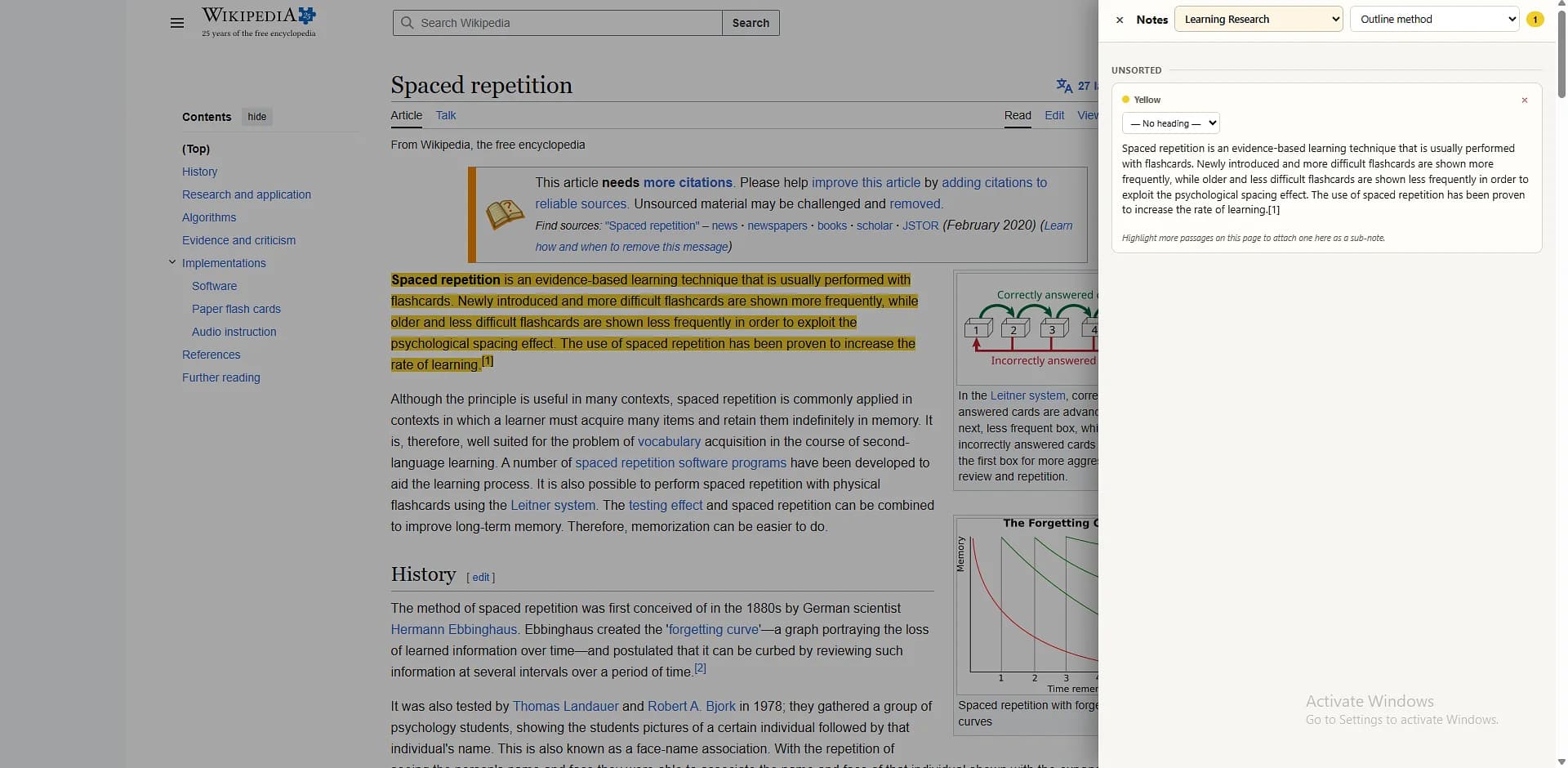Go to Implementations in contents

(224, 263)
